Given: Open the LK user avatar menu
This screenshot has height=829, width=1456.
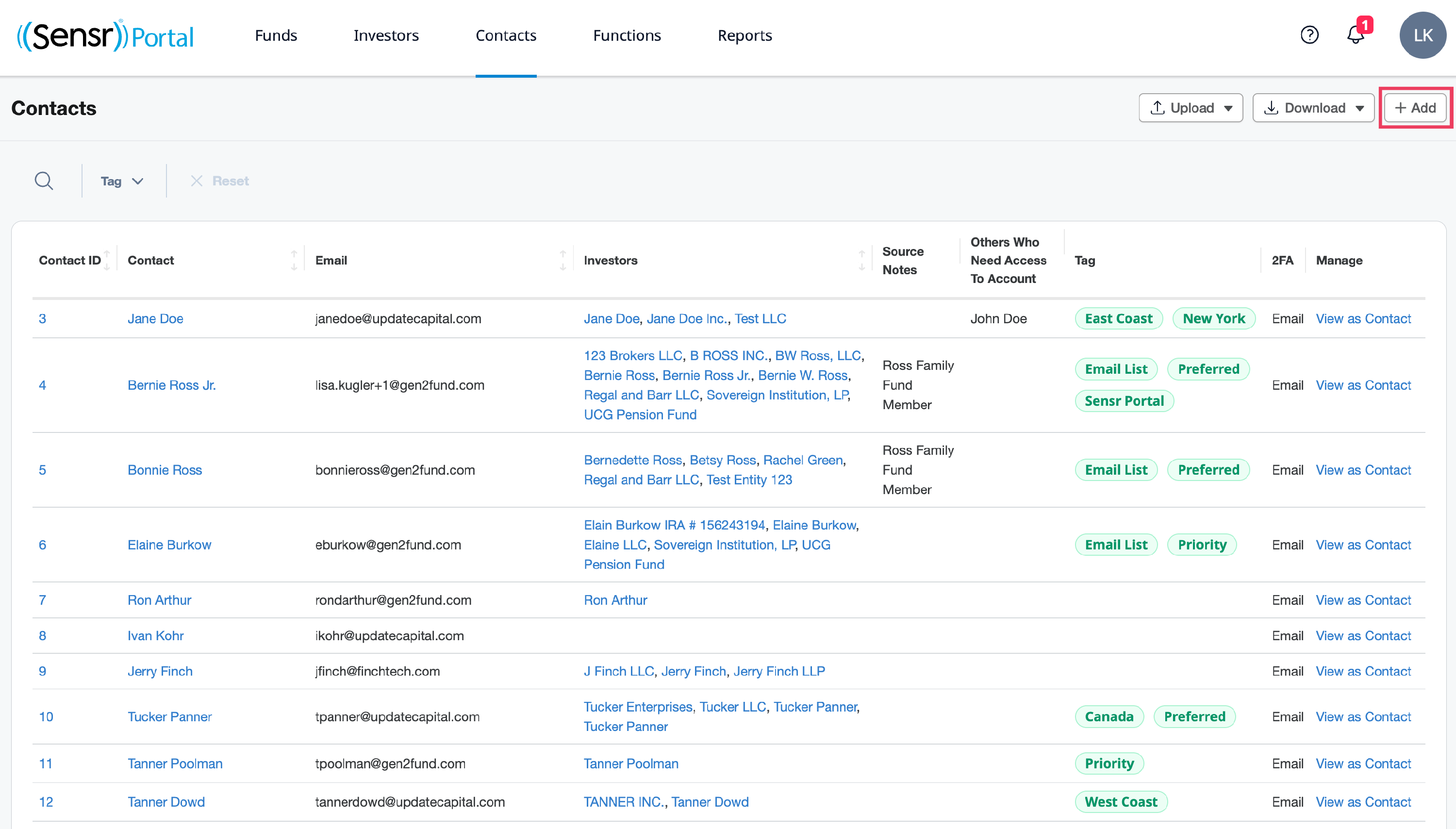Looking at the screenshot, I should pyautogui.click(x=1423, y=35).
